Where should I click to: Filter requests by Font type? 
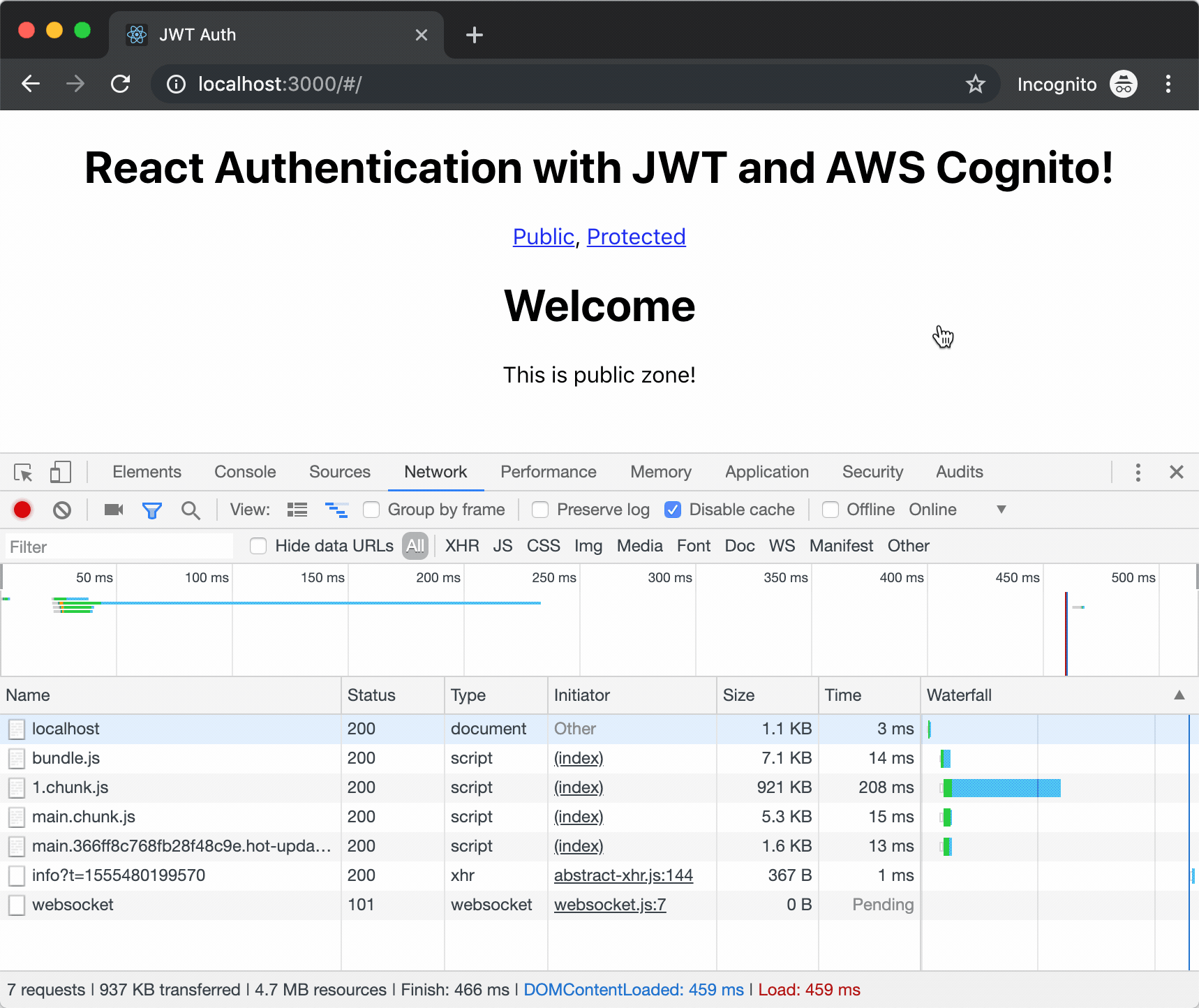(694, 546)
